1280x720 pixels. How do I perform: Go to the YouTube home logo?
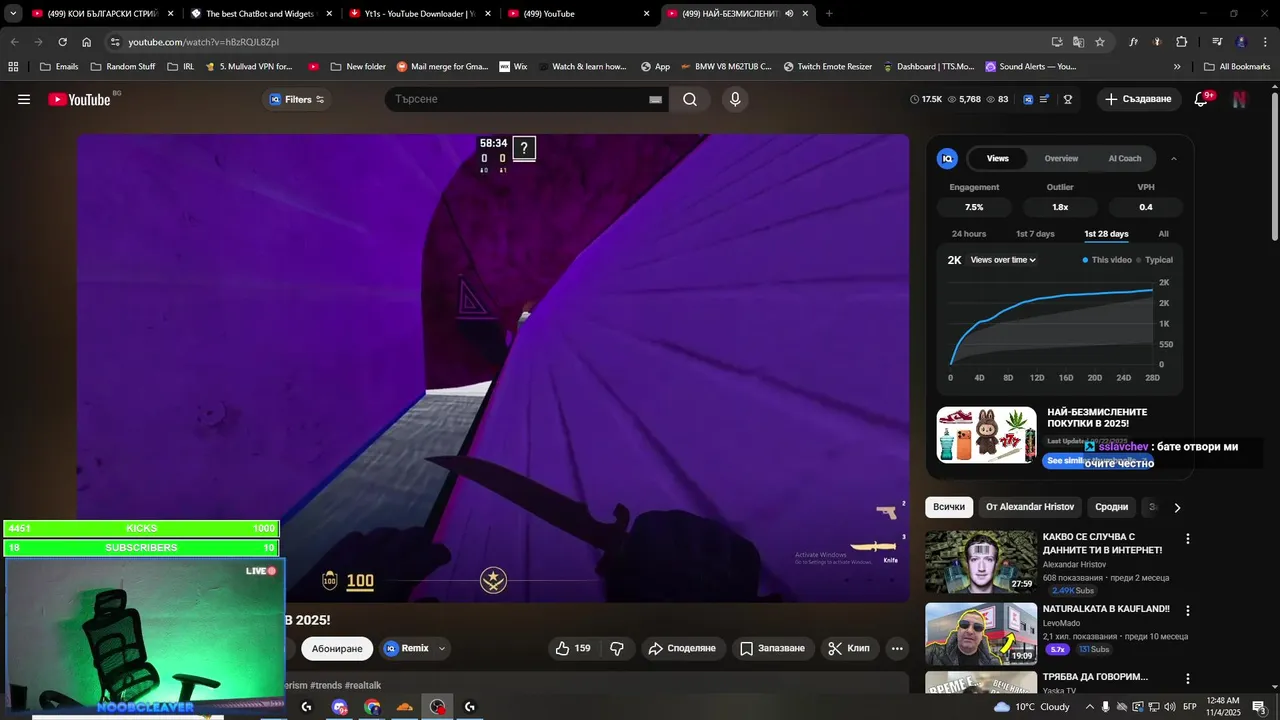coord(79,99)
